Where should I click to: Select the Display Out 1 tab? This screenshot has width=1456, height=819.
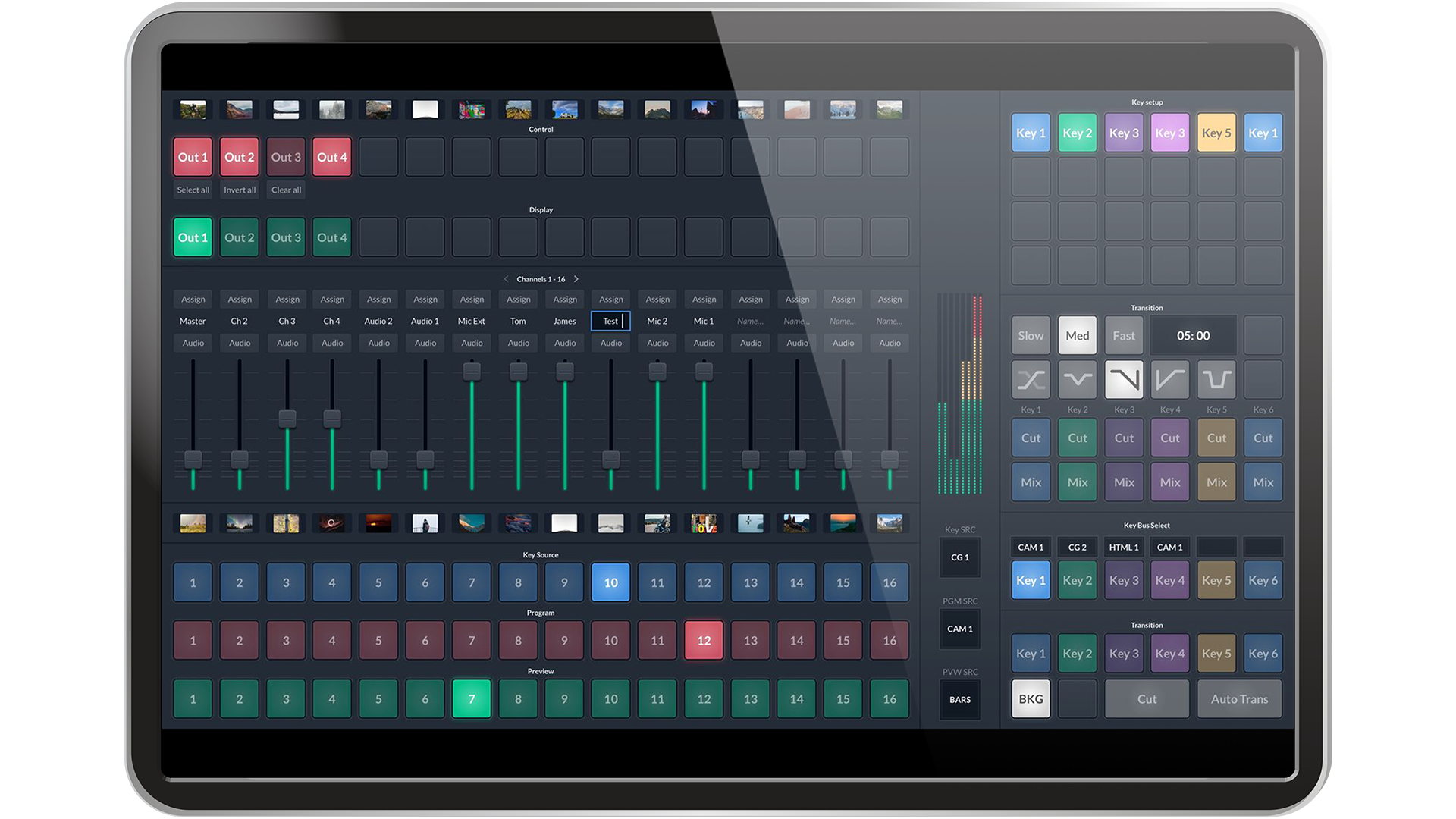tap(193, 237)
